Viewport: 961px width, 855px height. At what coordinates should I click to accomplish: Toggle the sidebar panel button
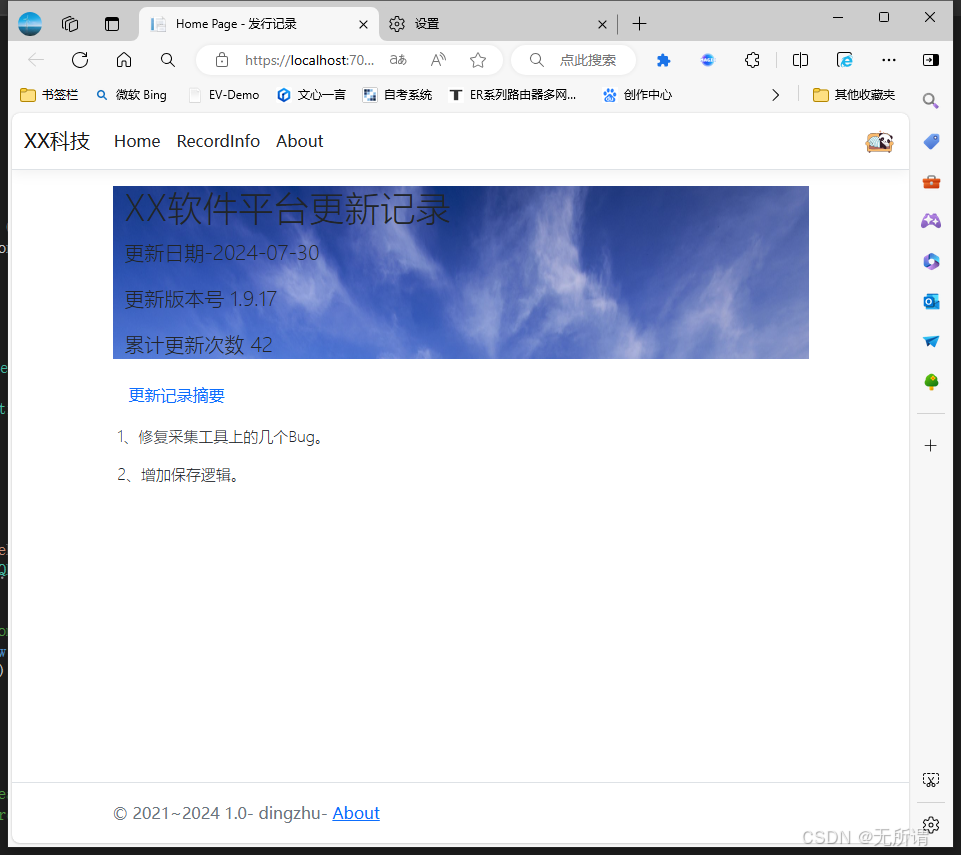(x=931, y=60)
